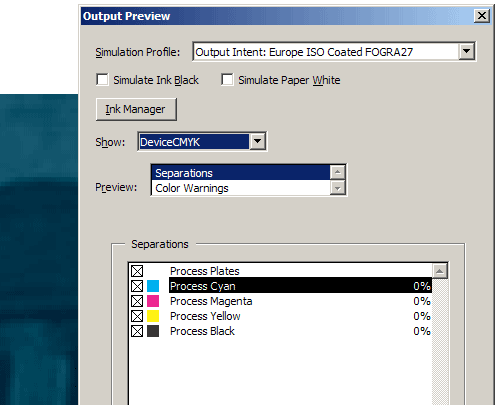Click the Preview list down arrow

tap(338, 188)
